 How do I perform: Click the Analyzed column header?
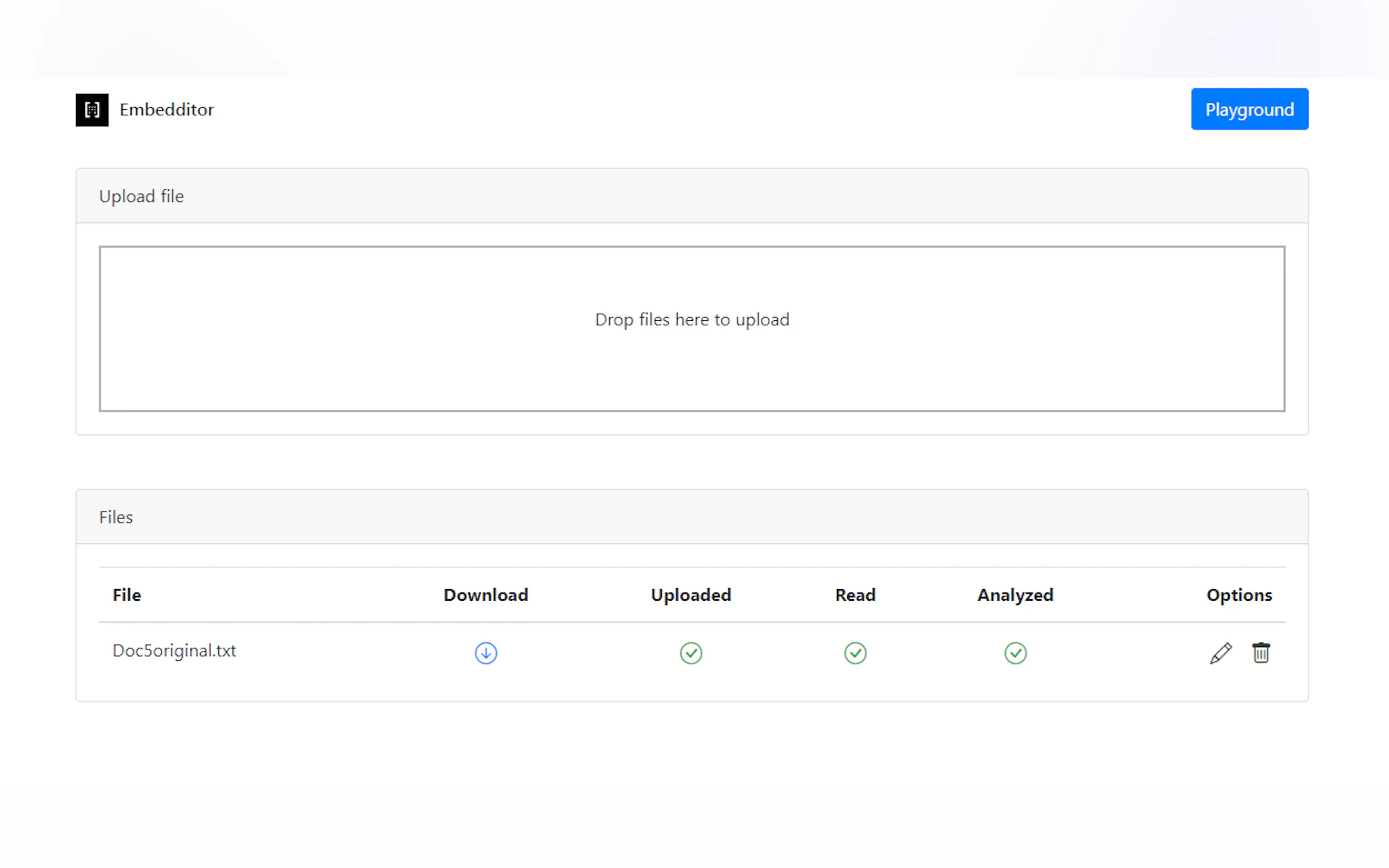pyautogui.click(x=1014, y=595)
